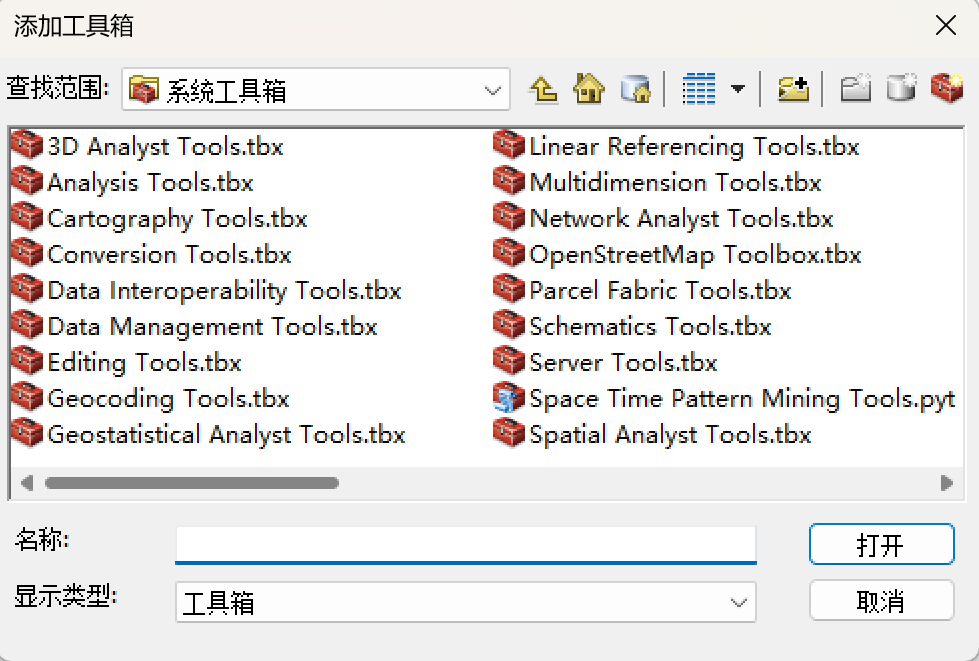The width and height of the screenshot is (979, 661).
Task: Click text "Network Analyst Tools.tbx"
Action: tap(681, 219)
